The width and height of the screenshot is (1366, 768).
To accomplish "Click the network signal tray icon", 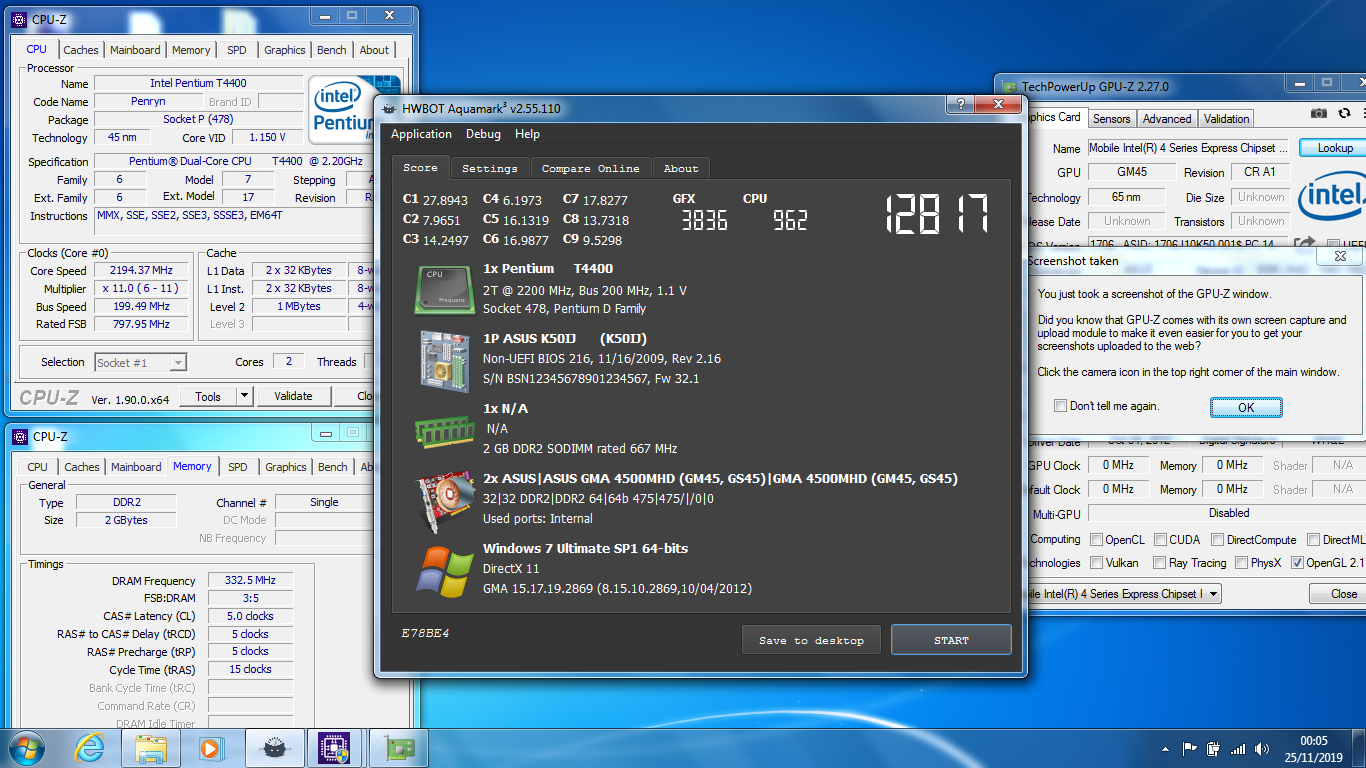I will [x=1238, y=748].
